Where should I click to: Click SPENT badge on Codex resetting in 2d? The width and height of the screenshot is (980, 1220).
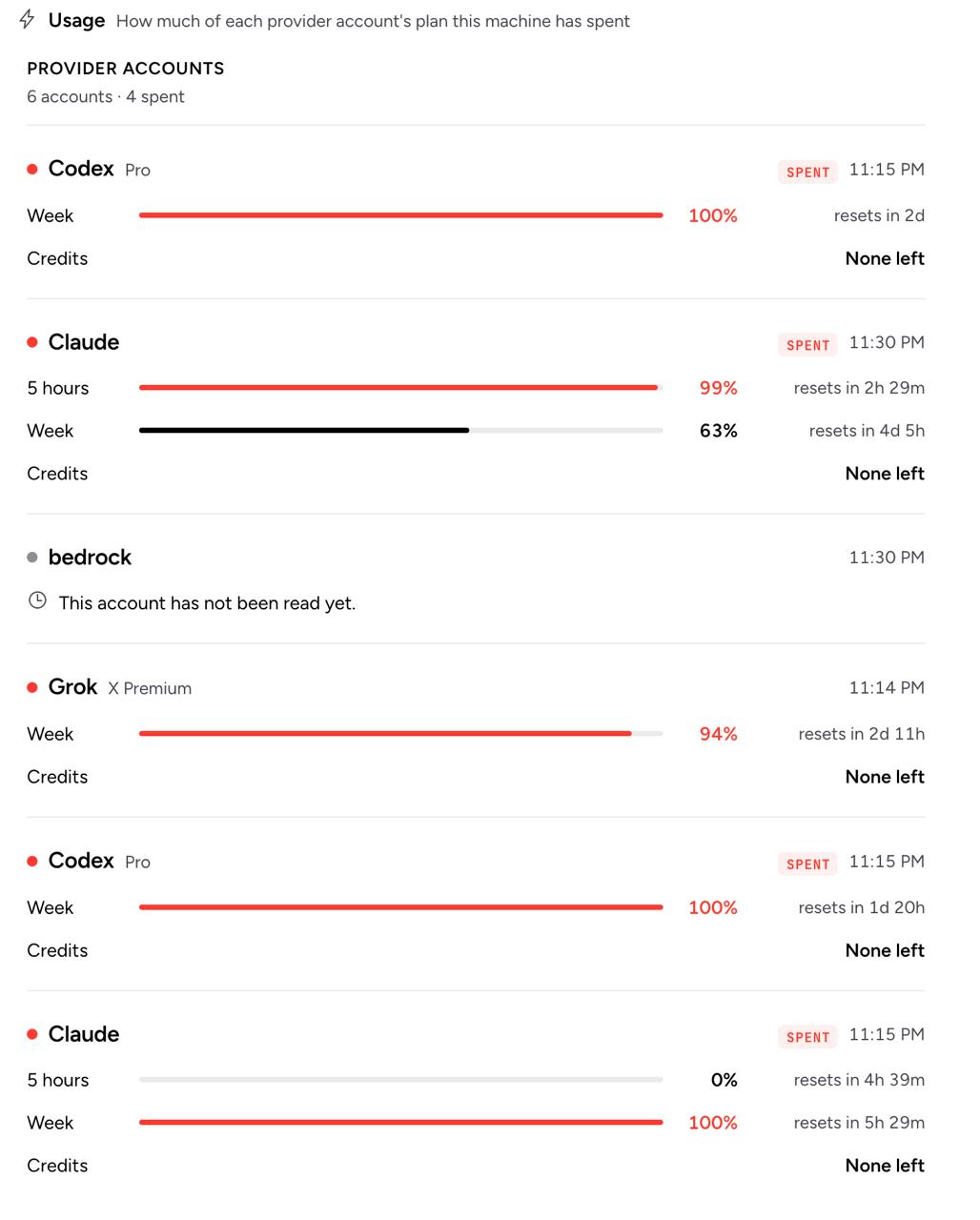(x=808, y=172)
